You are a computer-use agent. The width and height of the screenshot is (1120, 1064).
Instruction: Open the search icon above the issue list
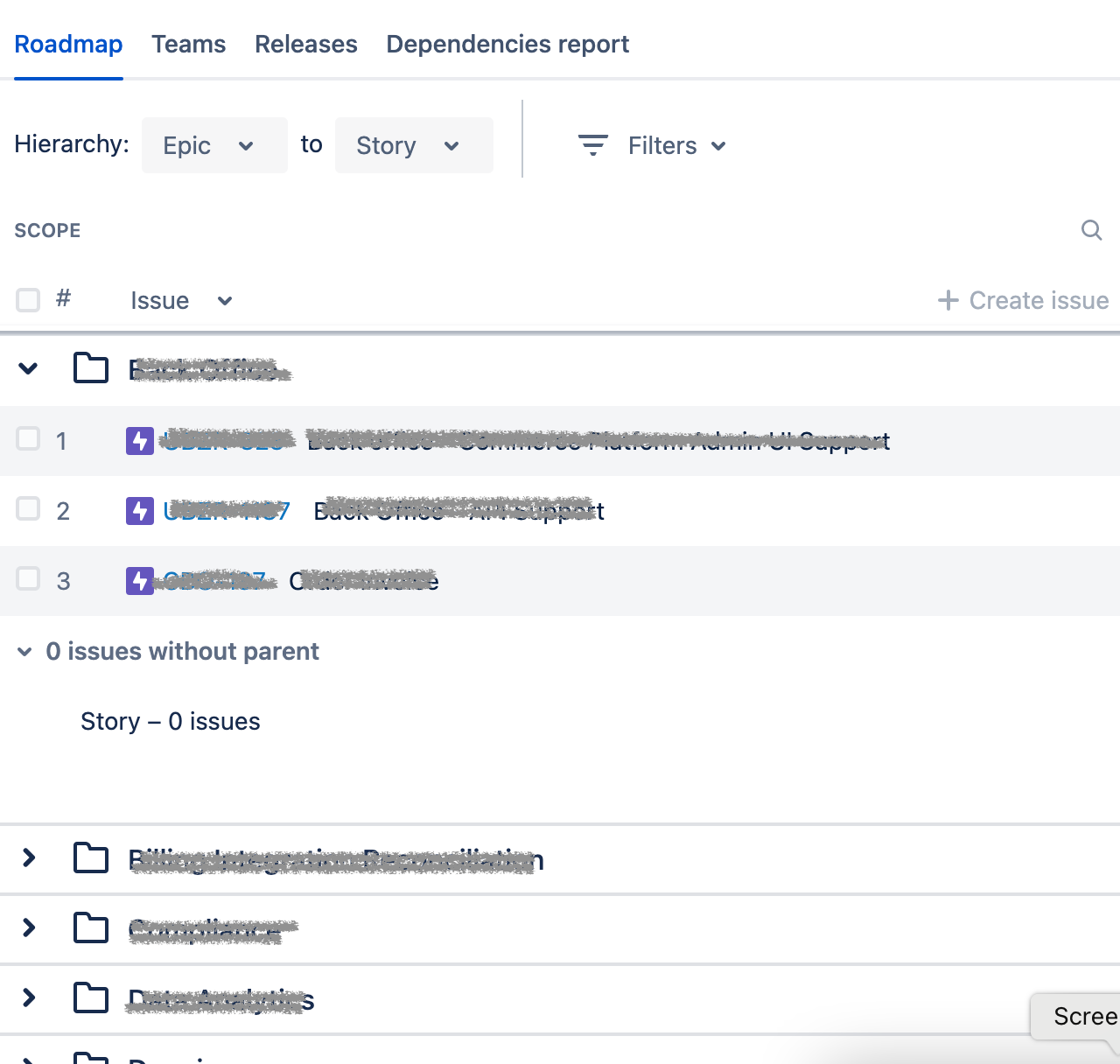point(1091,230)
